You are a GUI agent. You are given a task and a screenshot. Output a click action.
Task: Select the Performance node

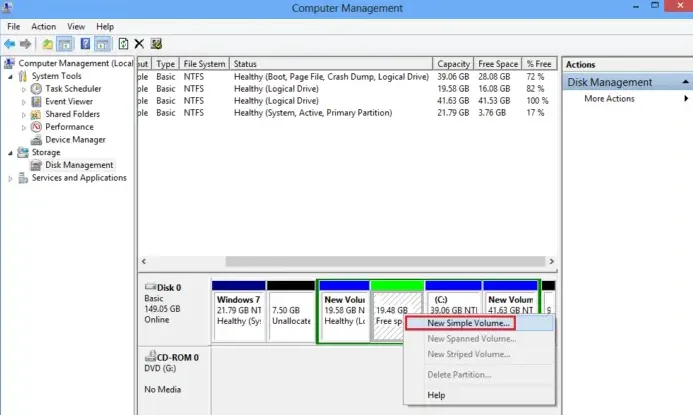tap(69, 127)
